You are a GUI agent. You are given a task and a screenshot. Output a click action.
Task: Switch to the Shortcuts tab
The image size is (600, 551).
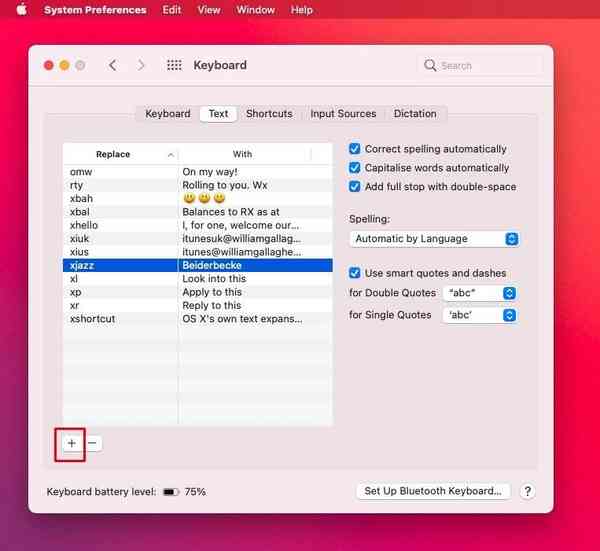269,114
